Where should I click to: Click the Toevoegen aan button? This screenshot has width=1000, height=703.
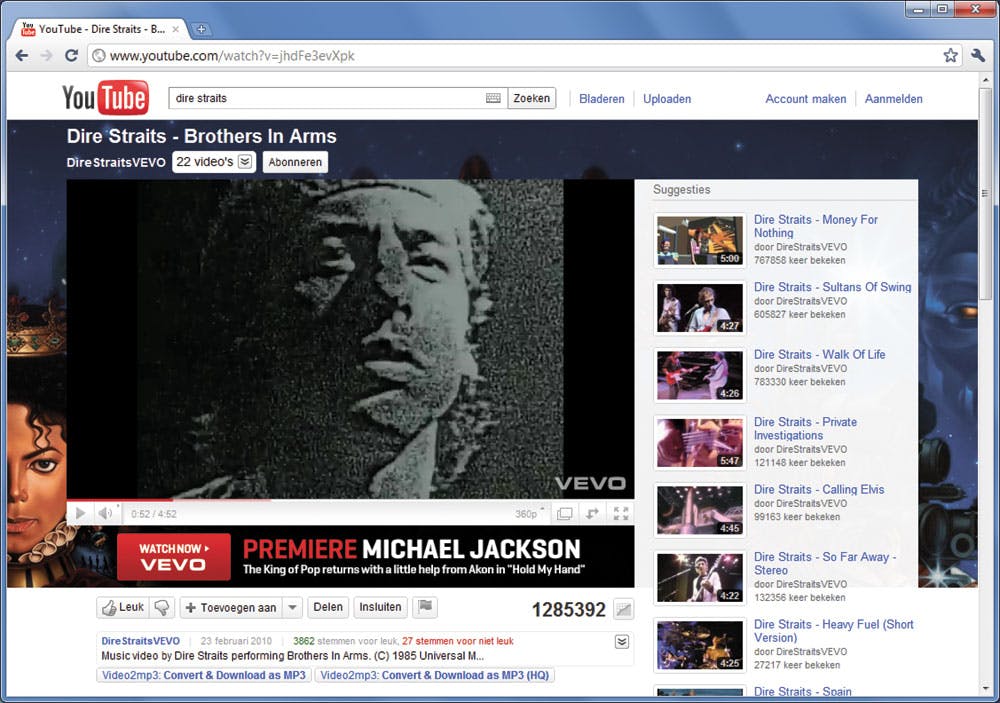[232, 607]
